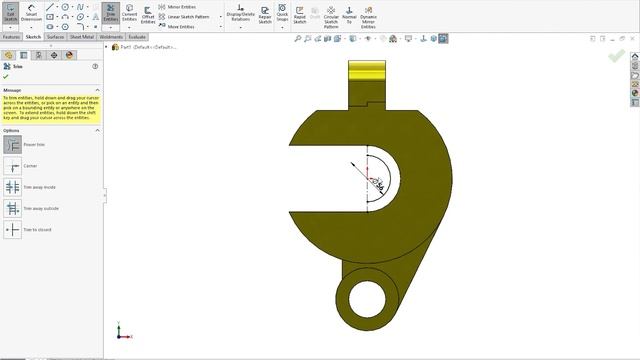Open Trim help question mark
Viewport: 640px width, 360px height.
click(95, 66)
